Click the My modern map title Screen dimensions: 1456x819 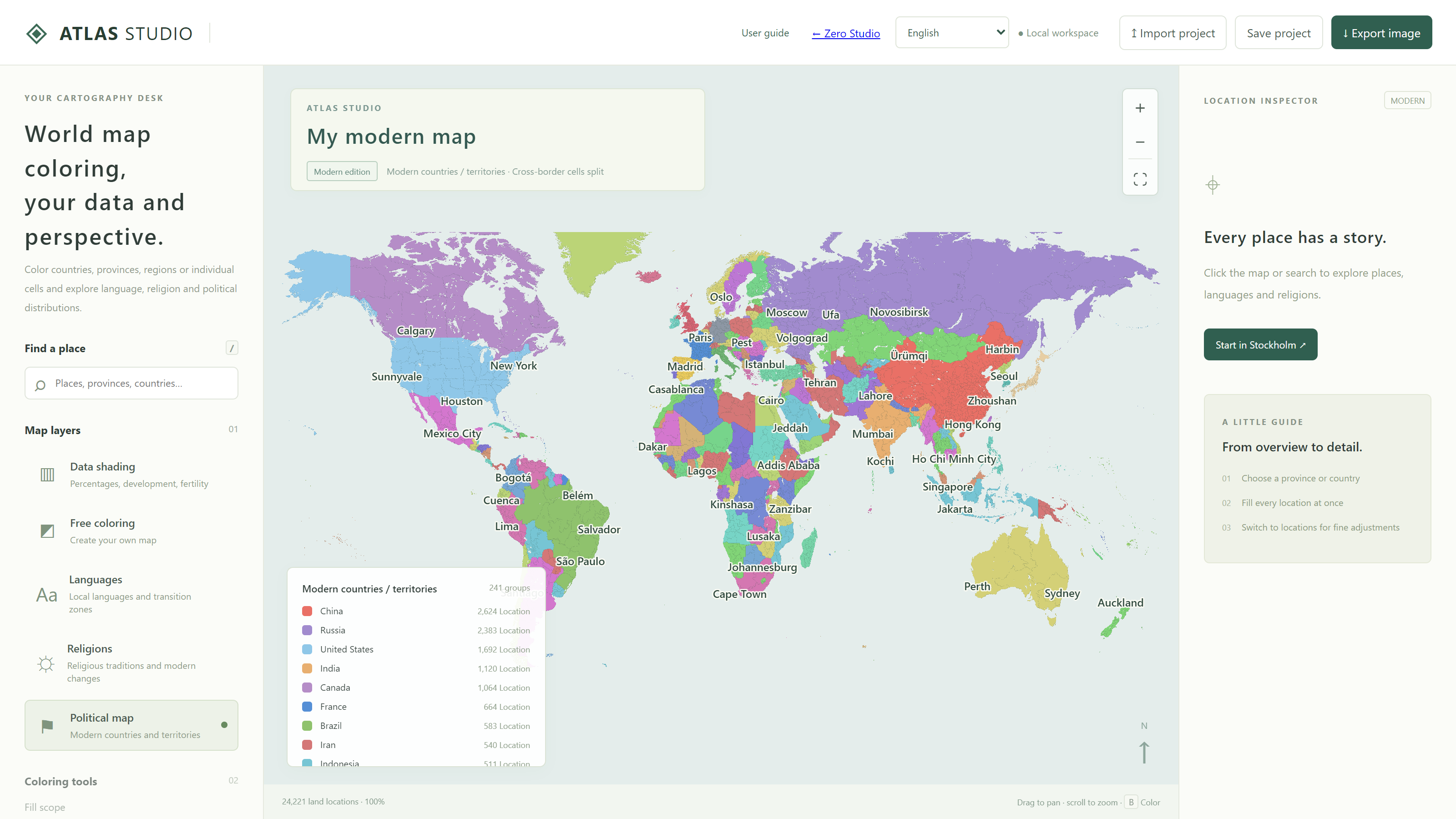pos(391,136)
